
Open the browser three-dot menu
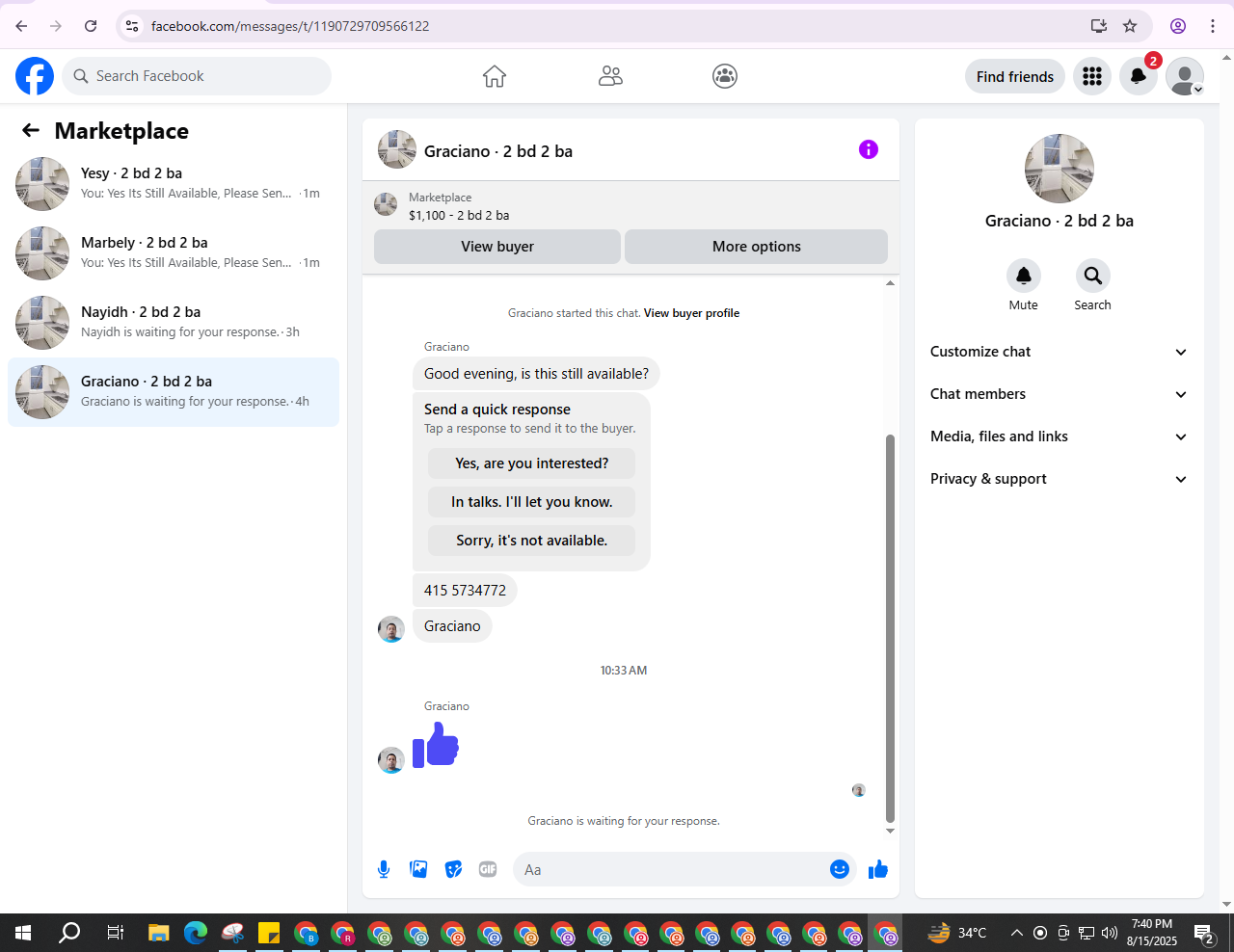[1213, 26]
